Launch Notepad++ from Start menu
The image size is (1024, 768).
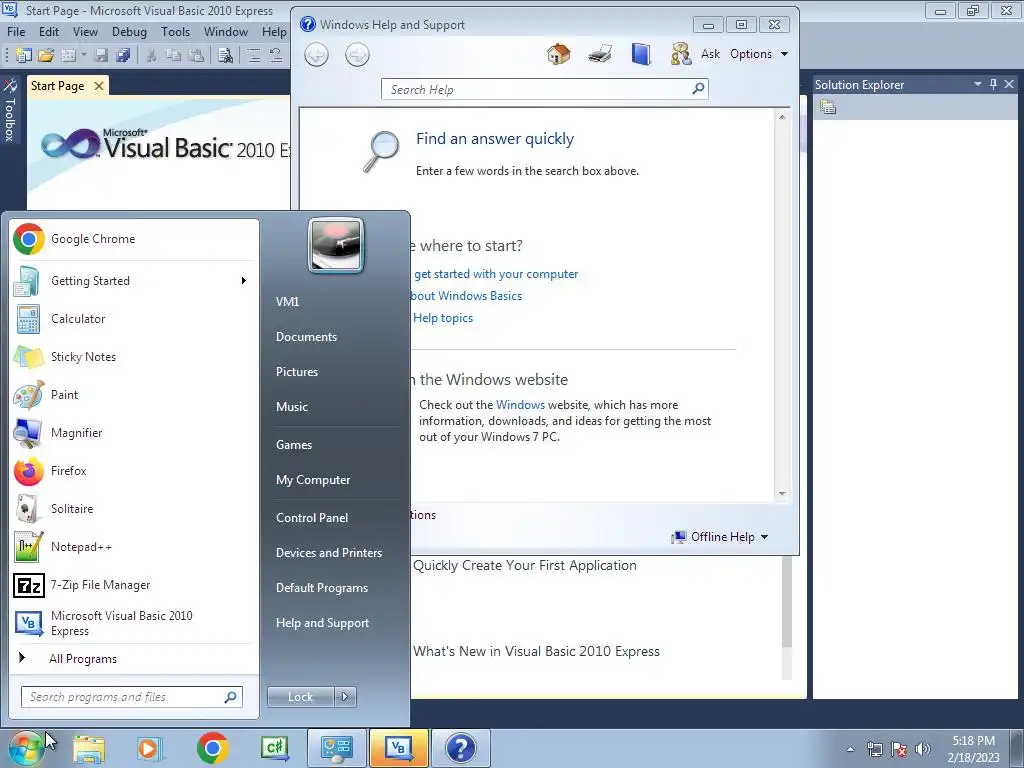[134, 547]
